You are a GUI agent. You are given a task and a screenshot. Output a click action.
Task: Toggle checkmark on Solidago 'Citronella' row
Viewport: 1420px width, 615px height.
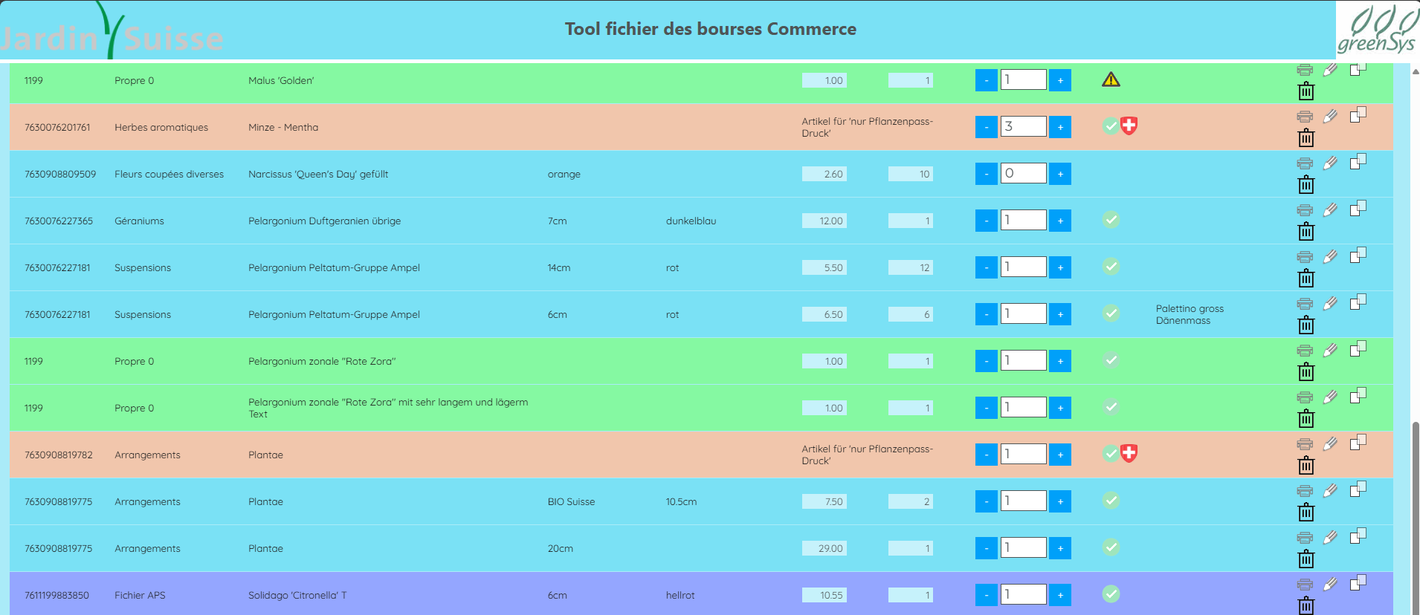(1110, 594)
